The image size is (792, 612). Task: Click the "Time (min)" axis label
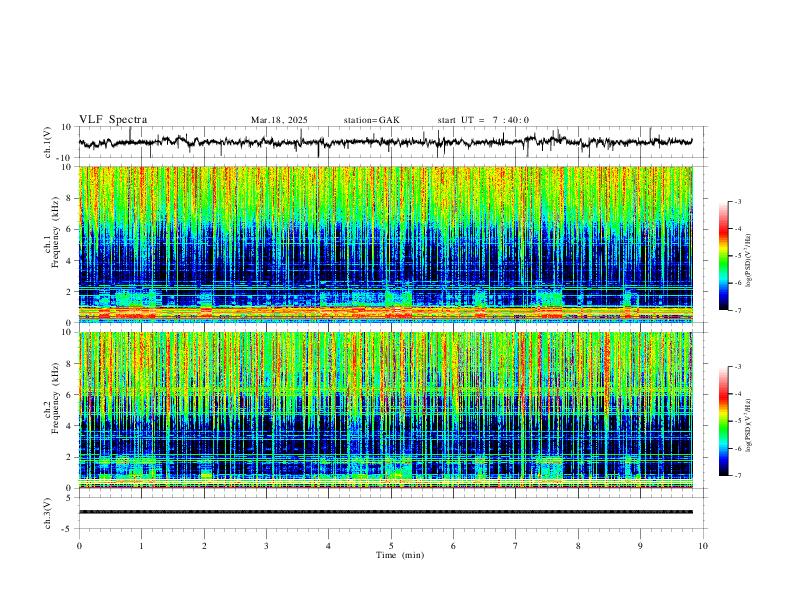pos(400,555)
